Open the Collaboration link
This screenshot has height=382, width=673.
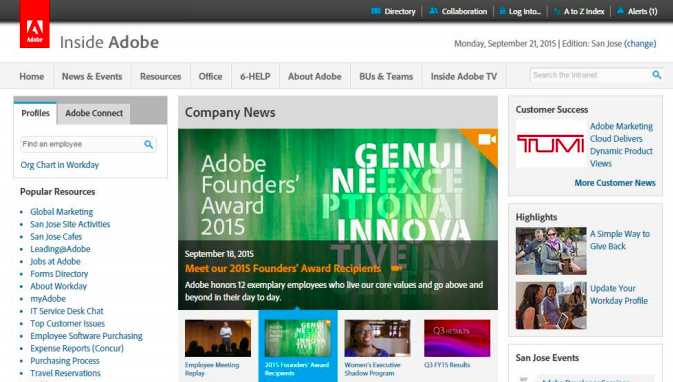pos(464,11)
